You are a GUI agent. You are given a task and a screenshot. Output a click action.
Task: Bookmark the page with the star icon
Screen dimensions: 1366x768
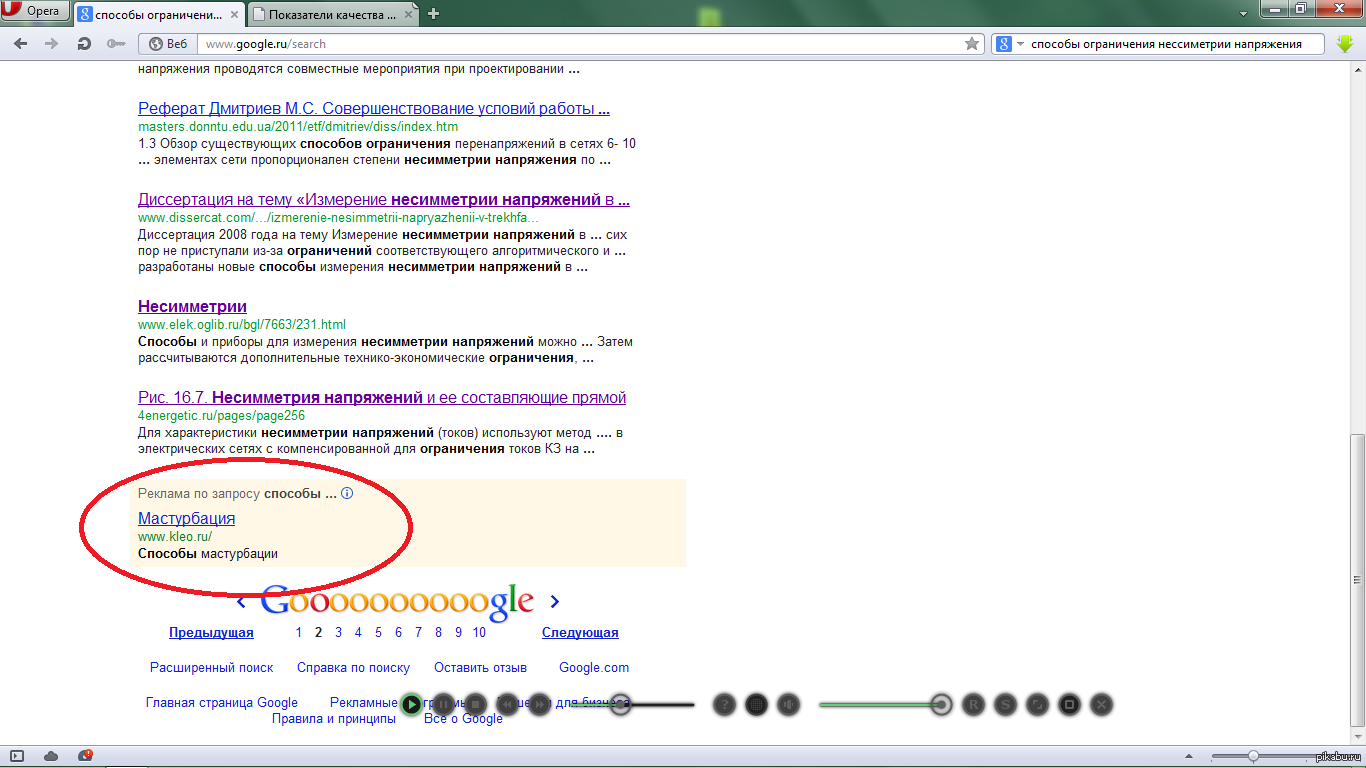[x=971, y=44]
